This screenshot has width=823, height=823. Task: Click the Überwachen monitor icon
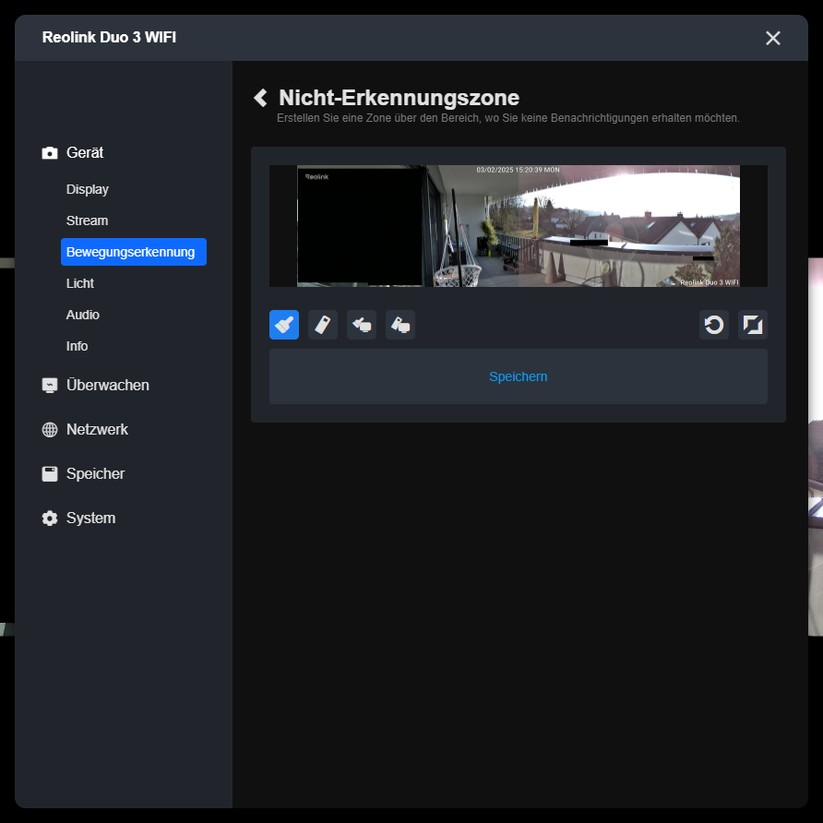(48, 384)
